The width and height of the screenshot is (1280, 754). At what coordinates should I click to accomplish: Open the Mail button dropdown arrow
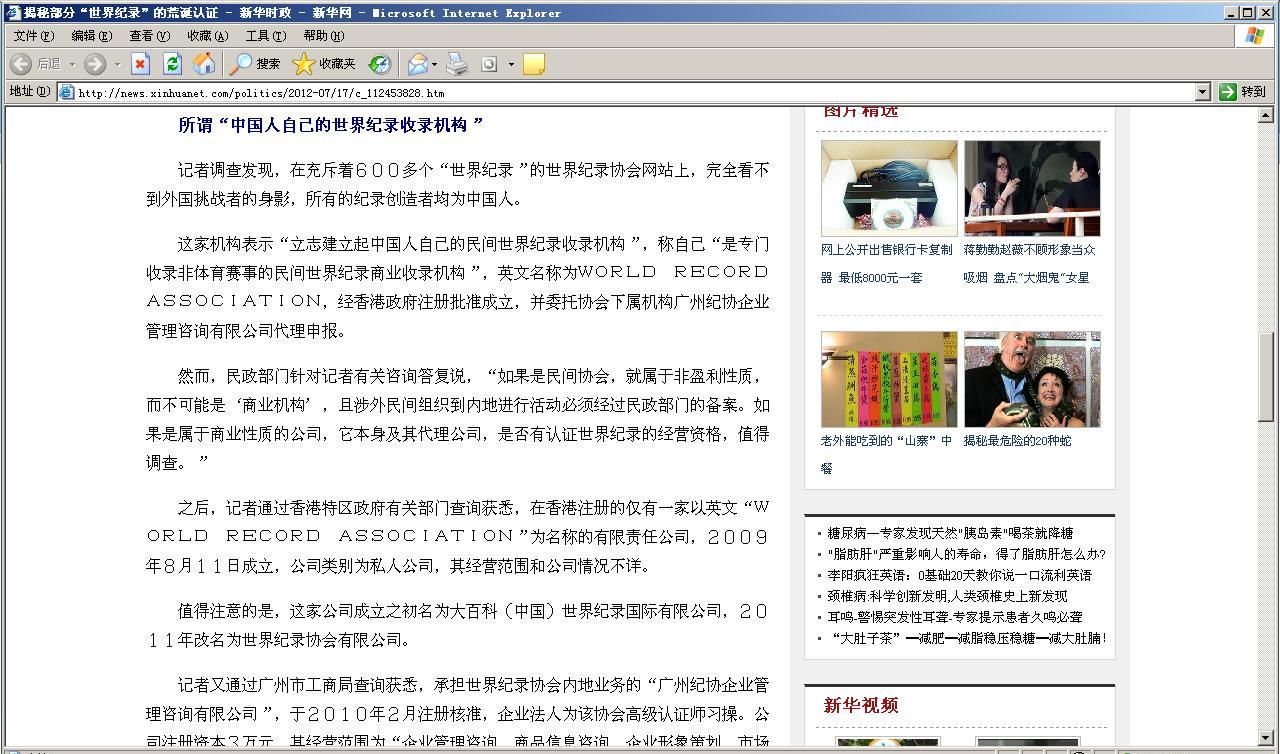435,64
